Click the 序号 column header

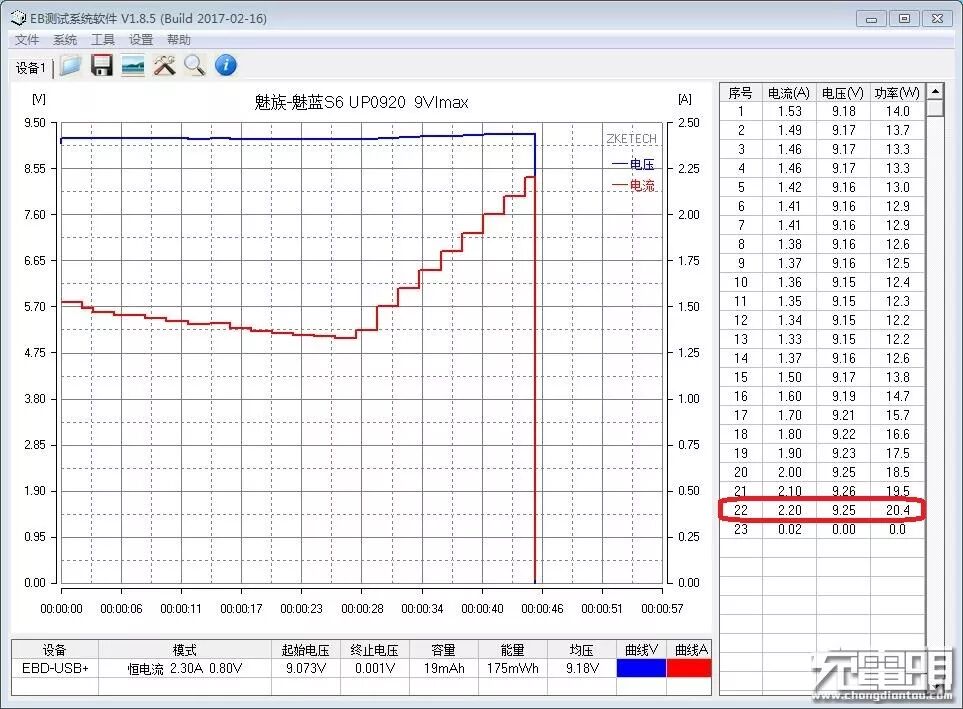pyautogui.click(x=740, y=93)
